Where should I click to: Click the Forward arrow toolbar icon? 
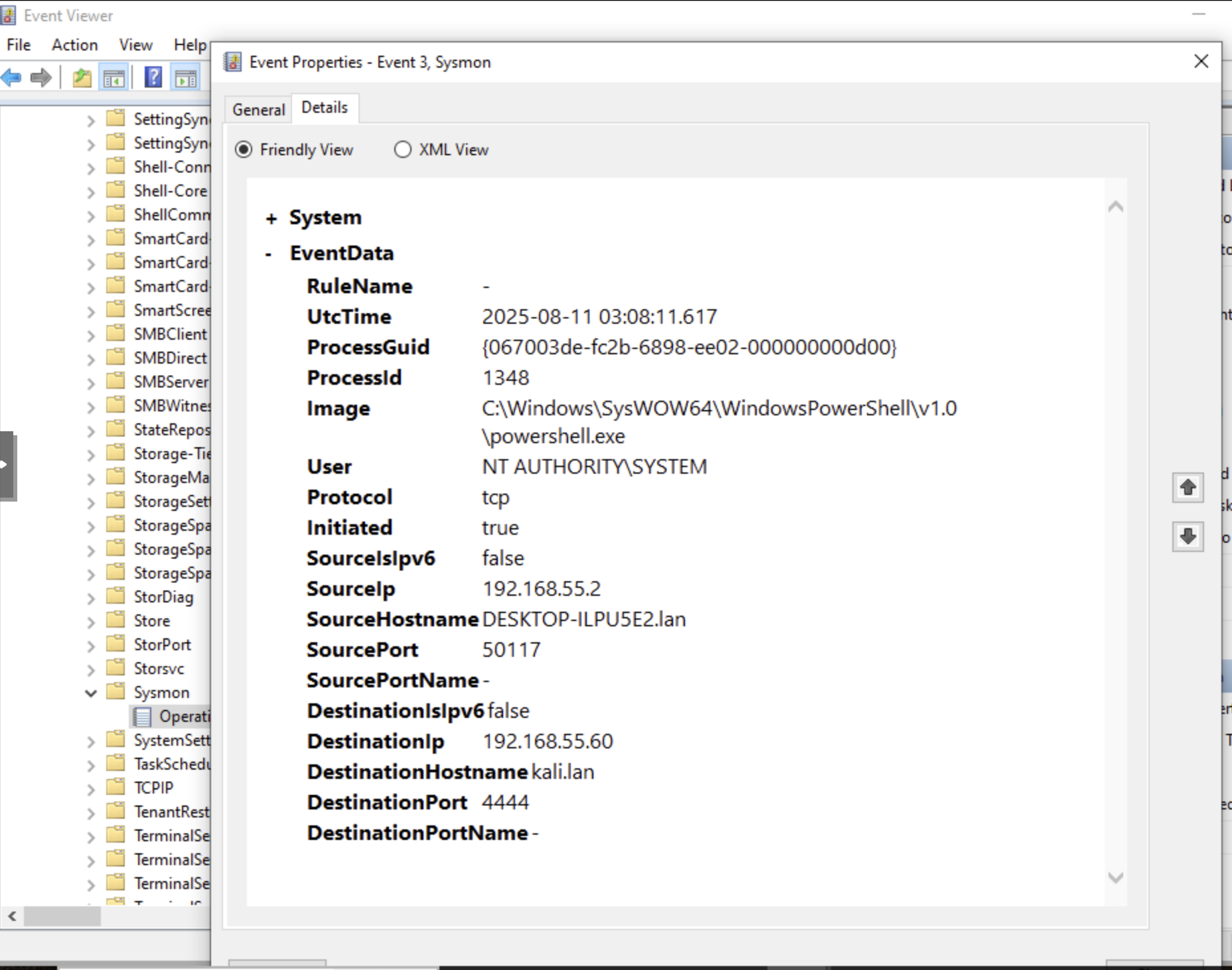click(41, 78)
